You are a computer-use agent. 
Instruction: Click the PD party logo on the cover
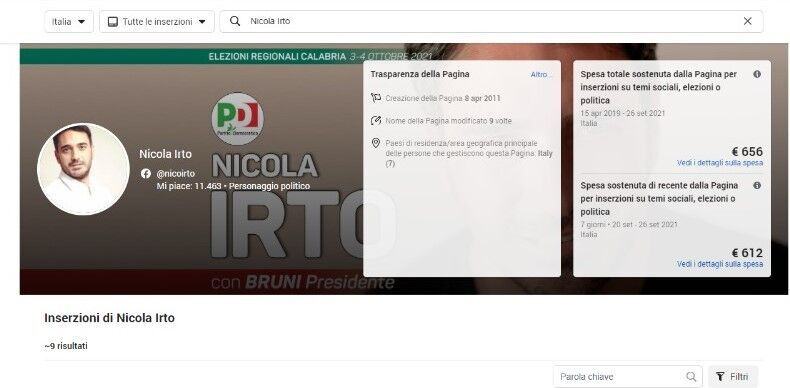[238, 118]
